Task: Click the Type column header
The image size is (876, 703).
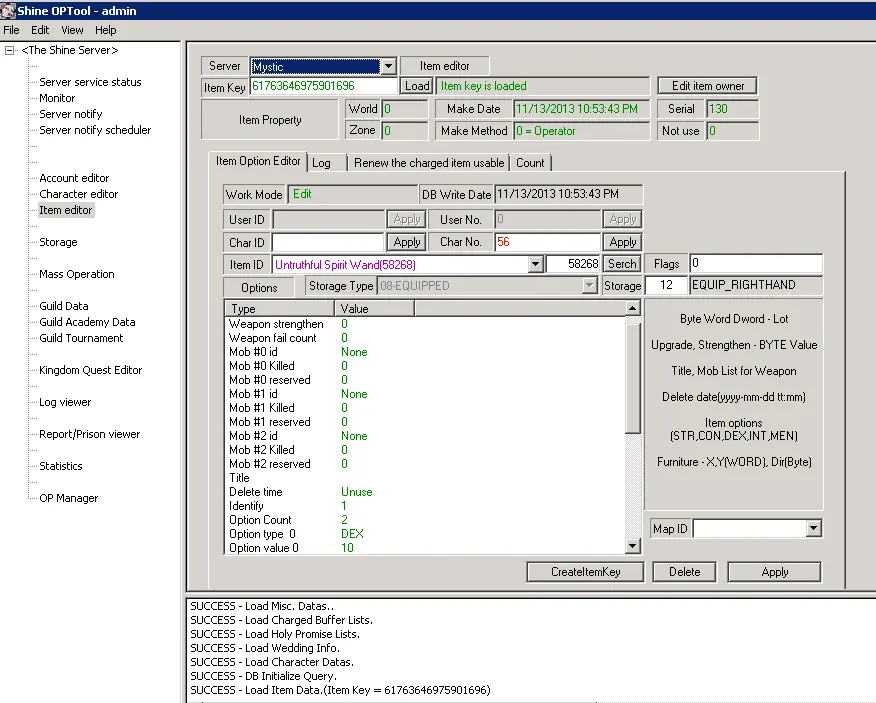Action: point(279,308)
